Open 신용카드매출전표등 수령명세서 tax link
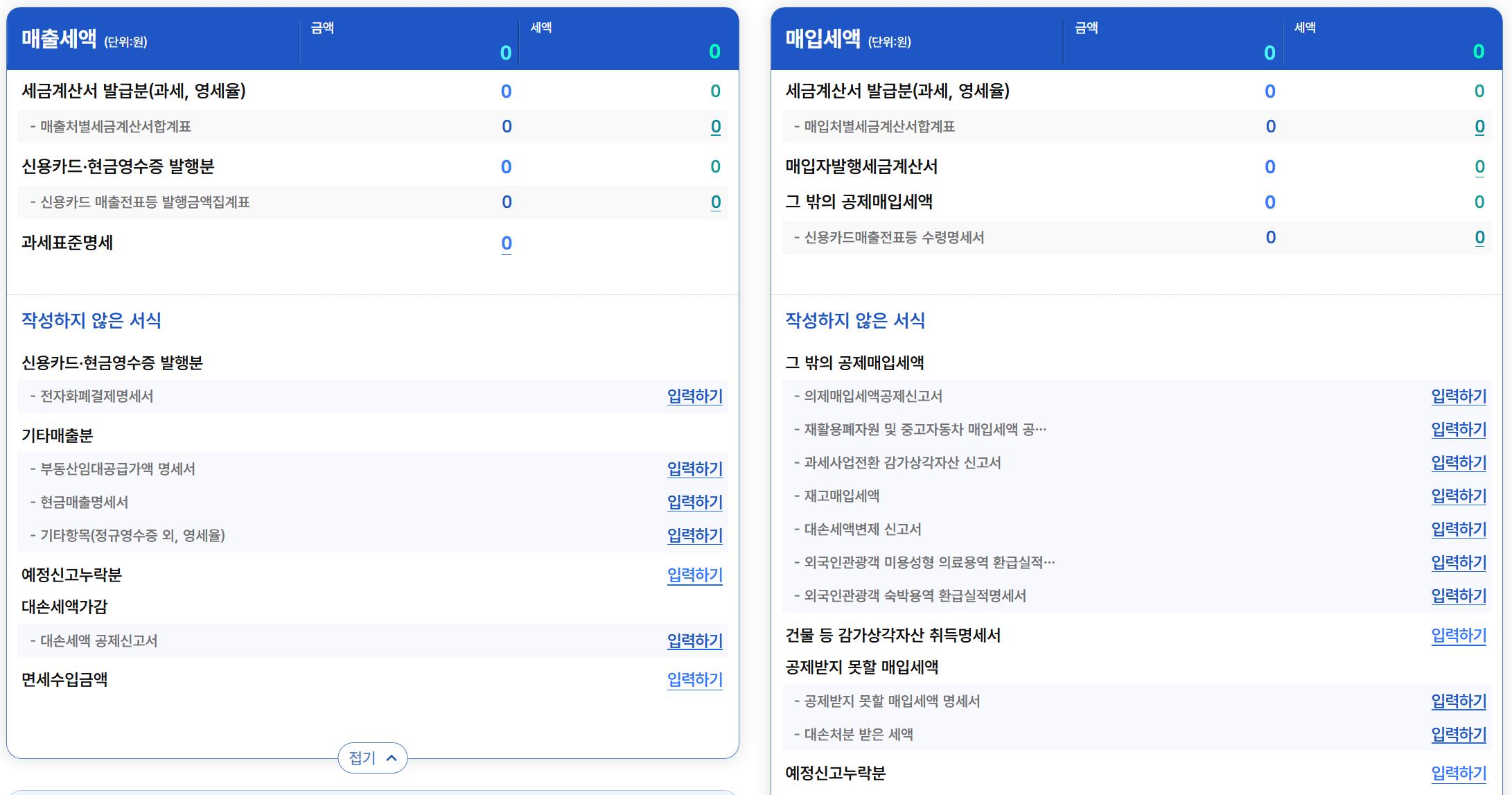Viewport: 1512px width, 795px height. 1479,238
